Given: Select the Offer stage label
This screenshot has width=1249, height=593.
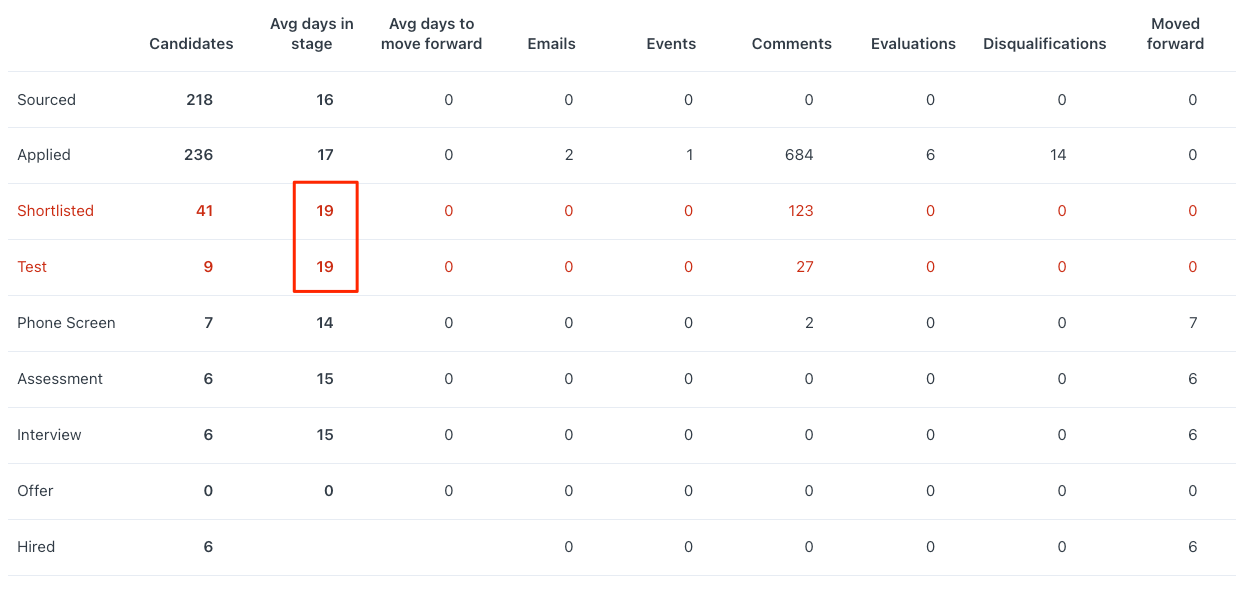Looking at the screenshot, I should point(35,491).
